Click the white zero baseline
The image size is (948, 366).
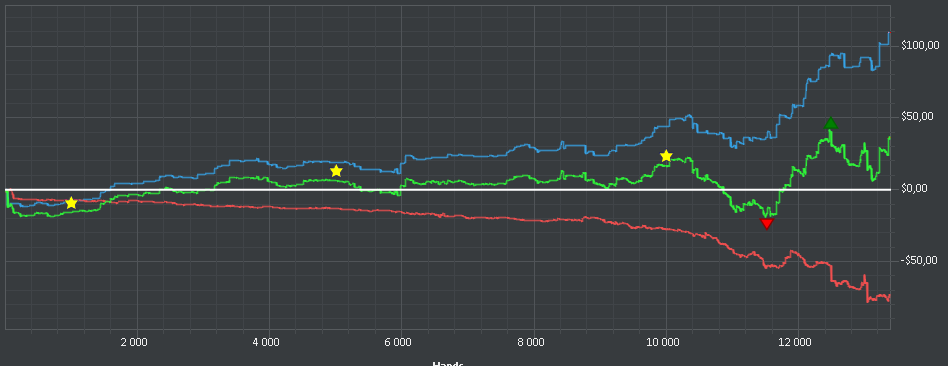point(447,189)
